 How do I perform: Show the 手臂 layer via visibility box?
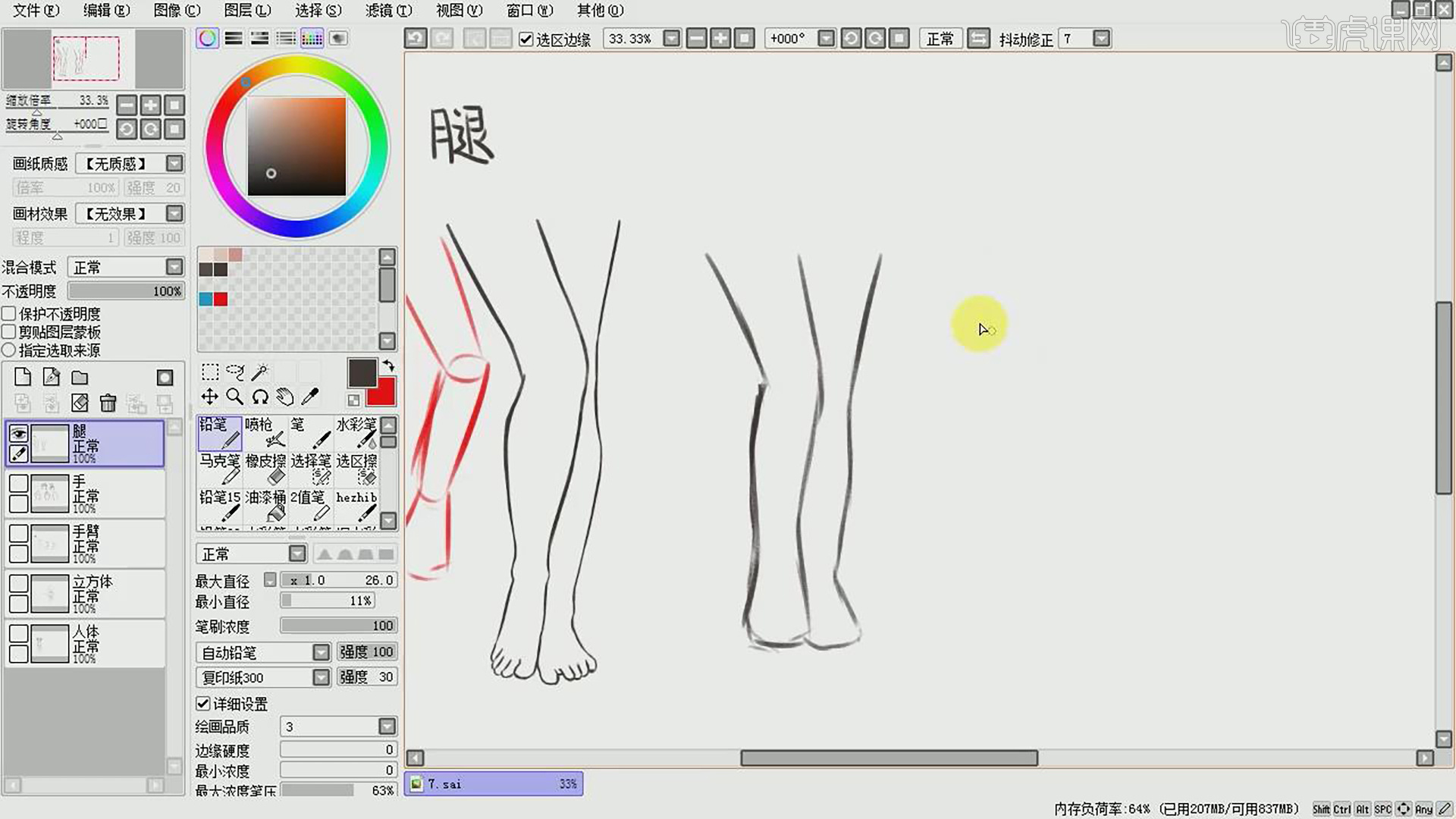coord(18,533)
